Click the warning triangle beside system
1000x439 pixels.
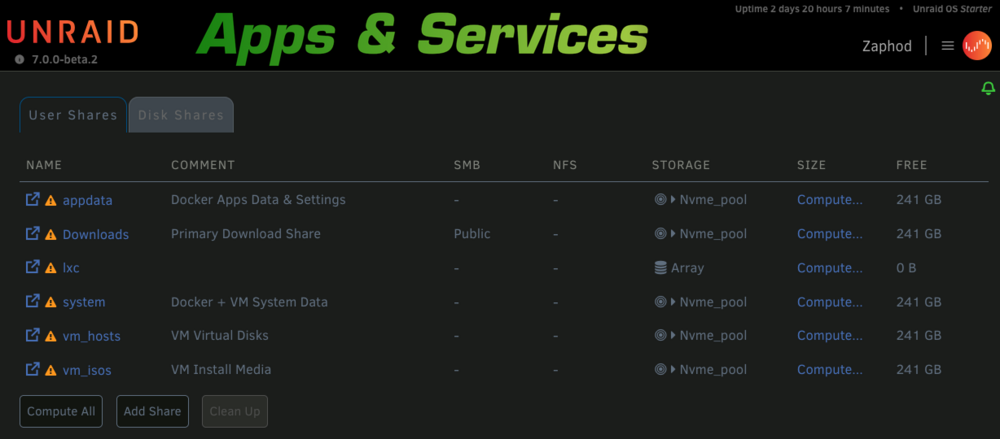coord(50,302)
